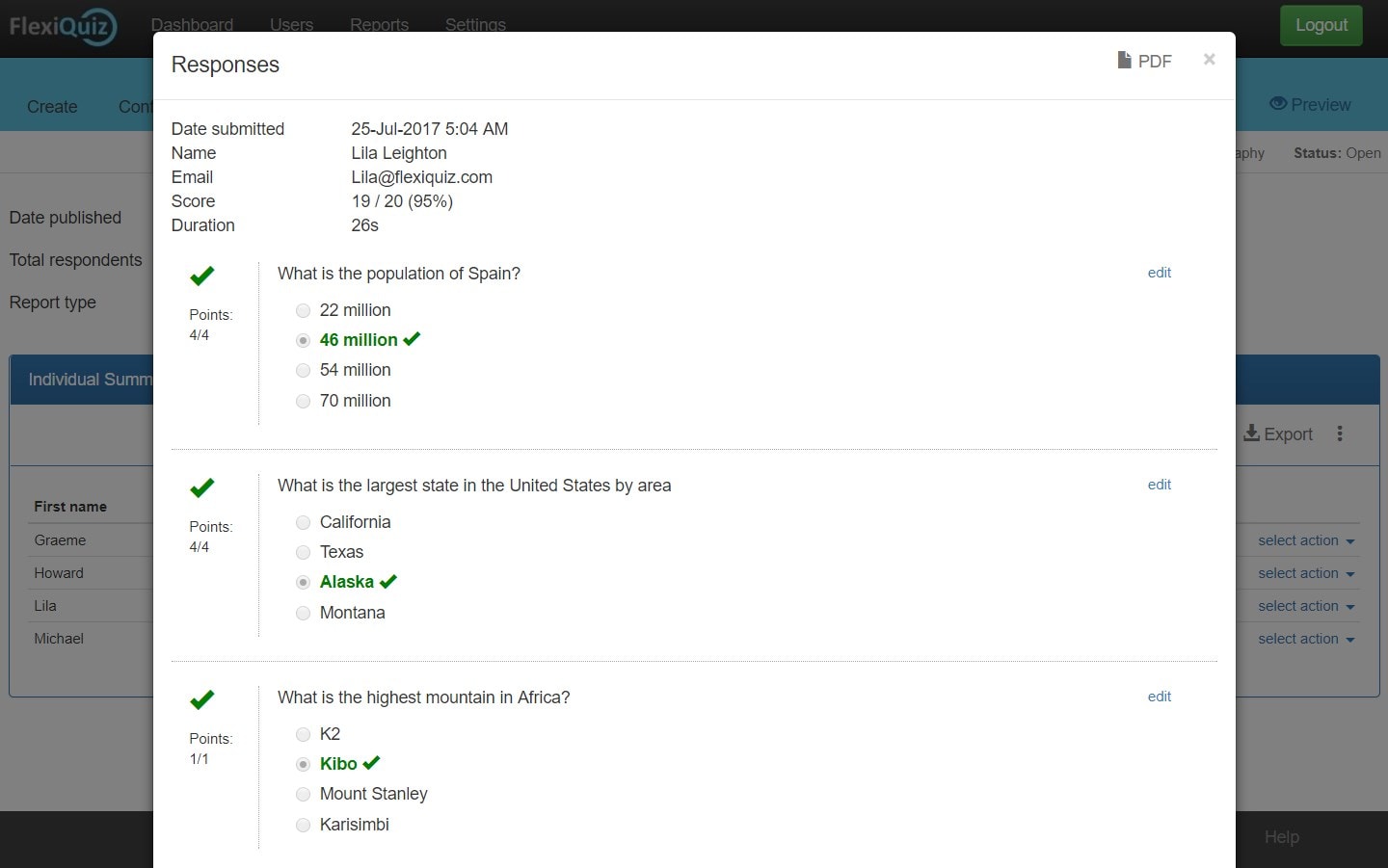Click green checkmark beside Africa mountain question
This screenshot has width=1388, height=868.
click(x=202, y=700)
